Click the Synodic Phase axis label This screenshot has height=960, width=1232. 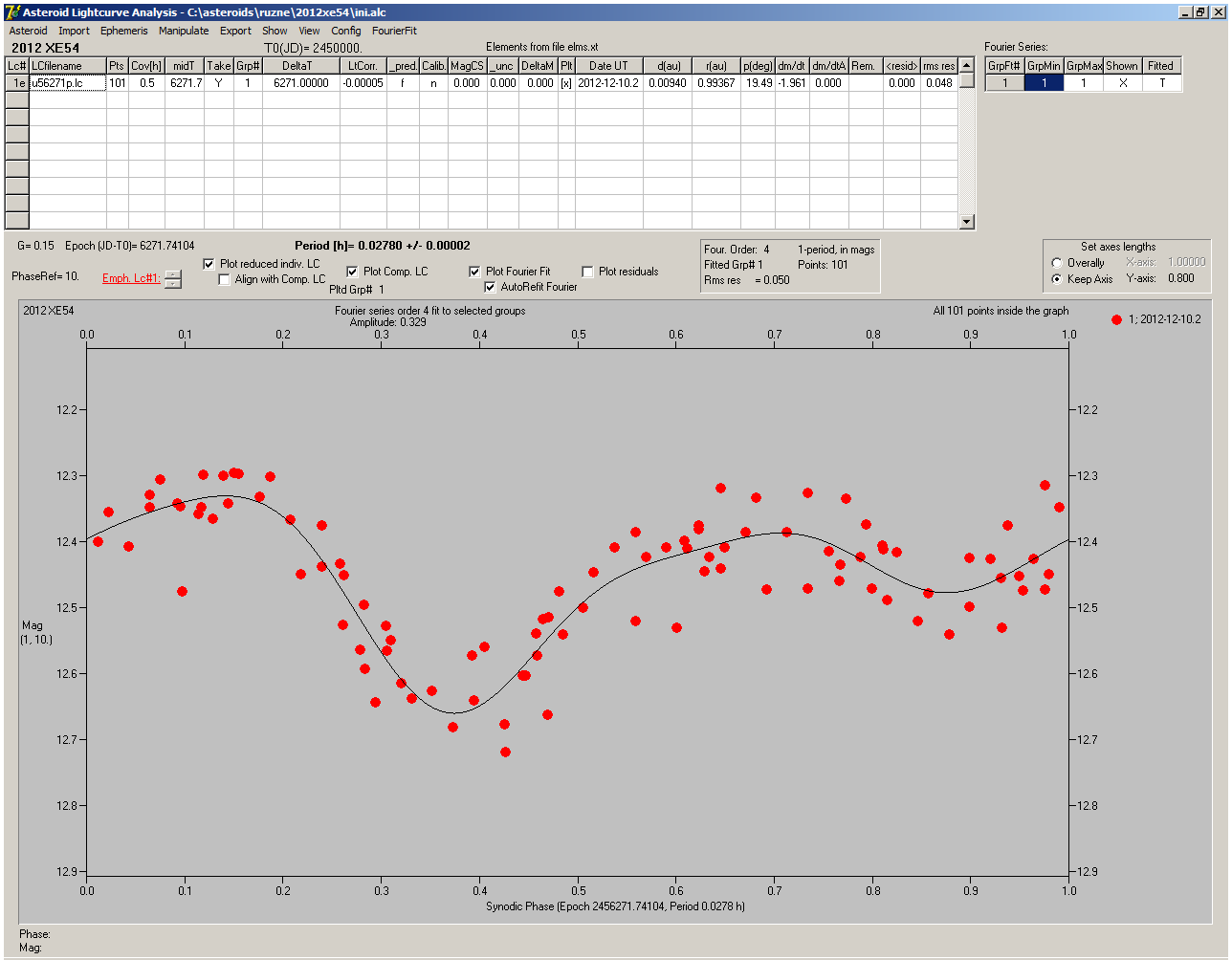(615, 906)
